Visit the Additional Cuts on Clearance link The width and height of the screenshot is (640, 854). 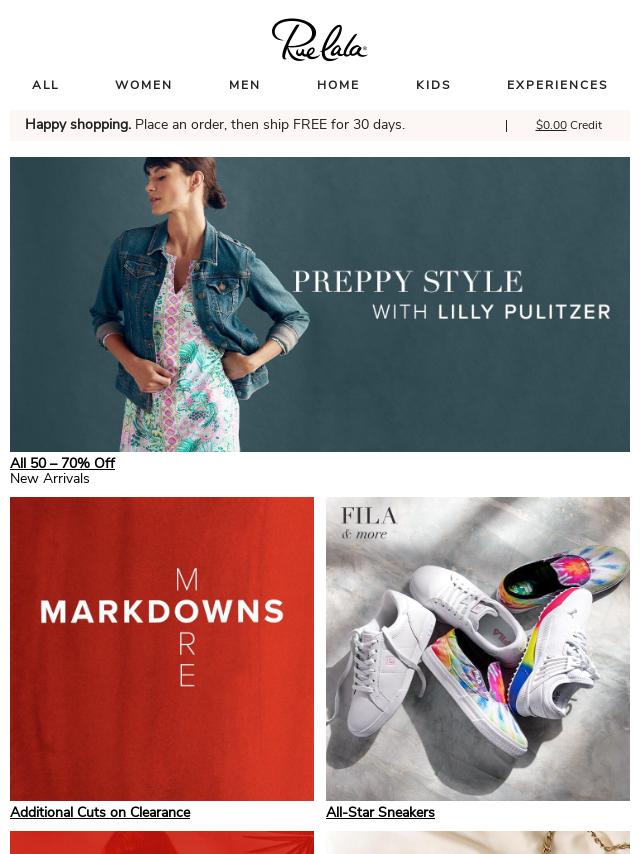[100, 812]
